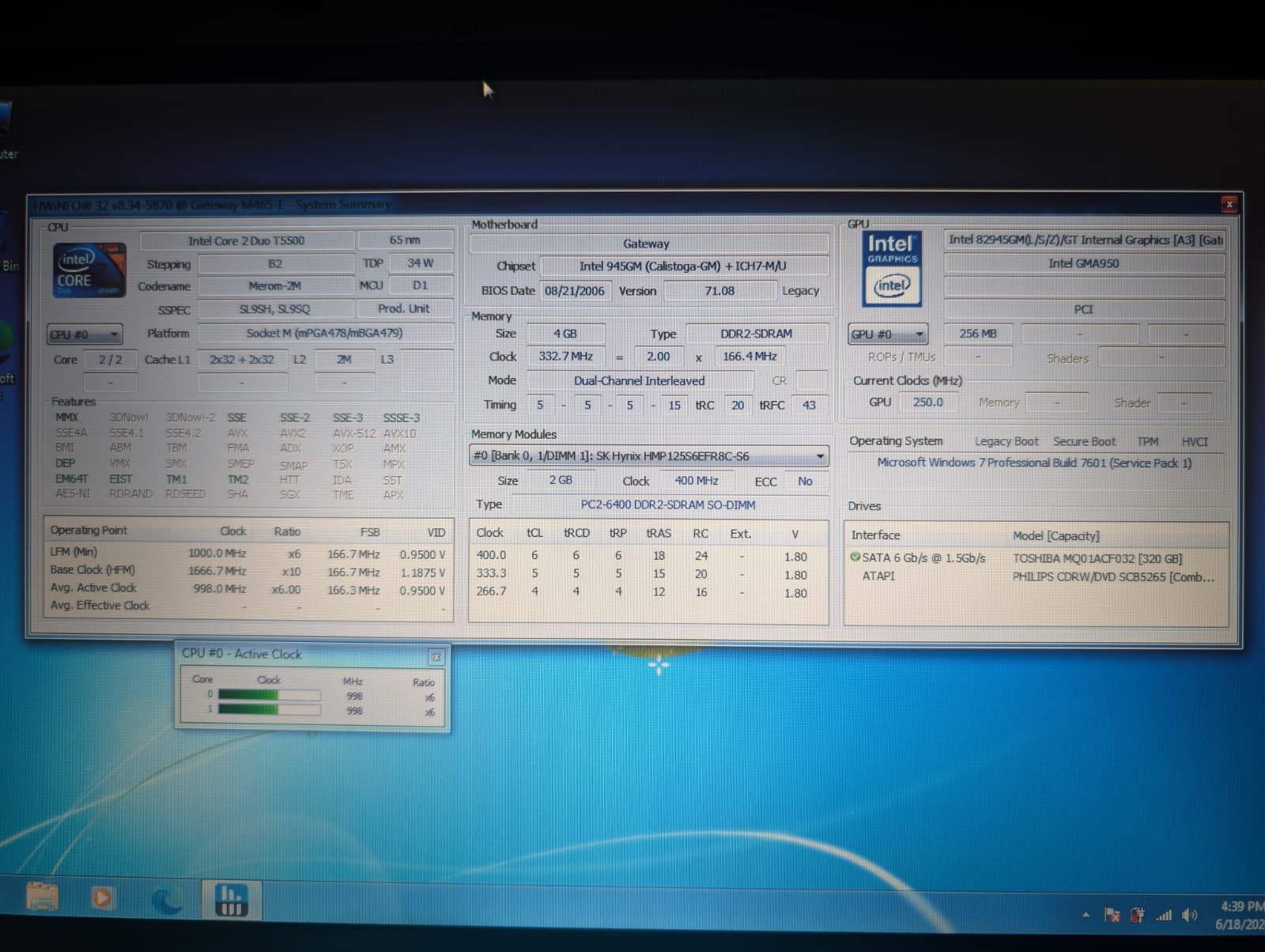The width and height of the screenshot is (1265, 952).
Task: Click the Intel GMA950 GPU name
Action: tap(1084, 263)
